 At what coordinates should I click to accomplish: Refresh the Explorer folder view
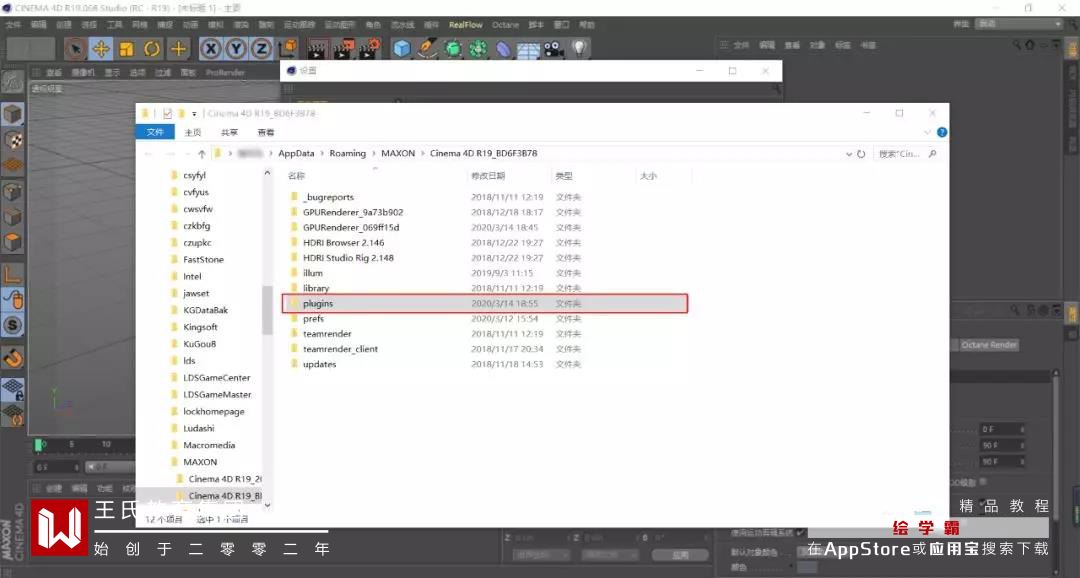click(861, 154)
